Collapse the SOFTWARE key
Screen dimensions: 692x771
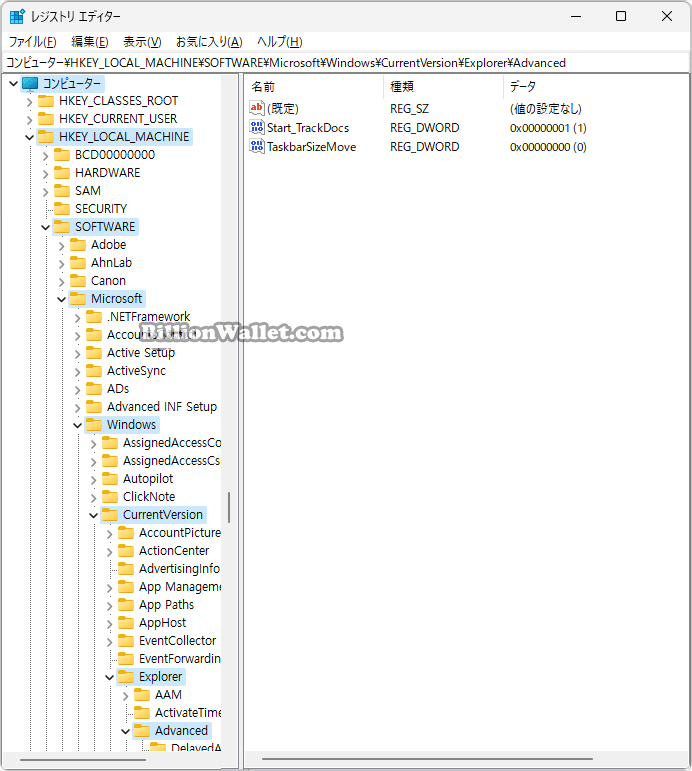tap(46, 227)
